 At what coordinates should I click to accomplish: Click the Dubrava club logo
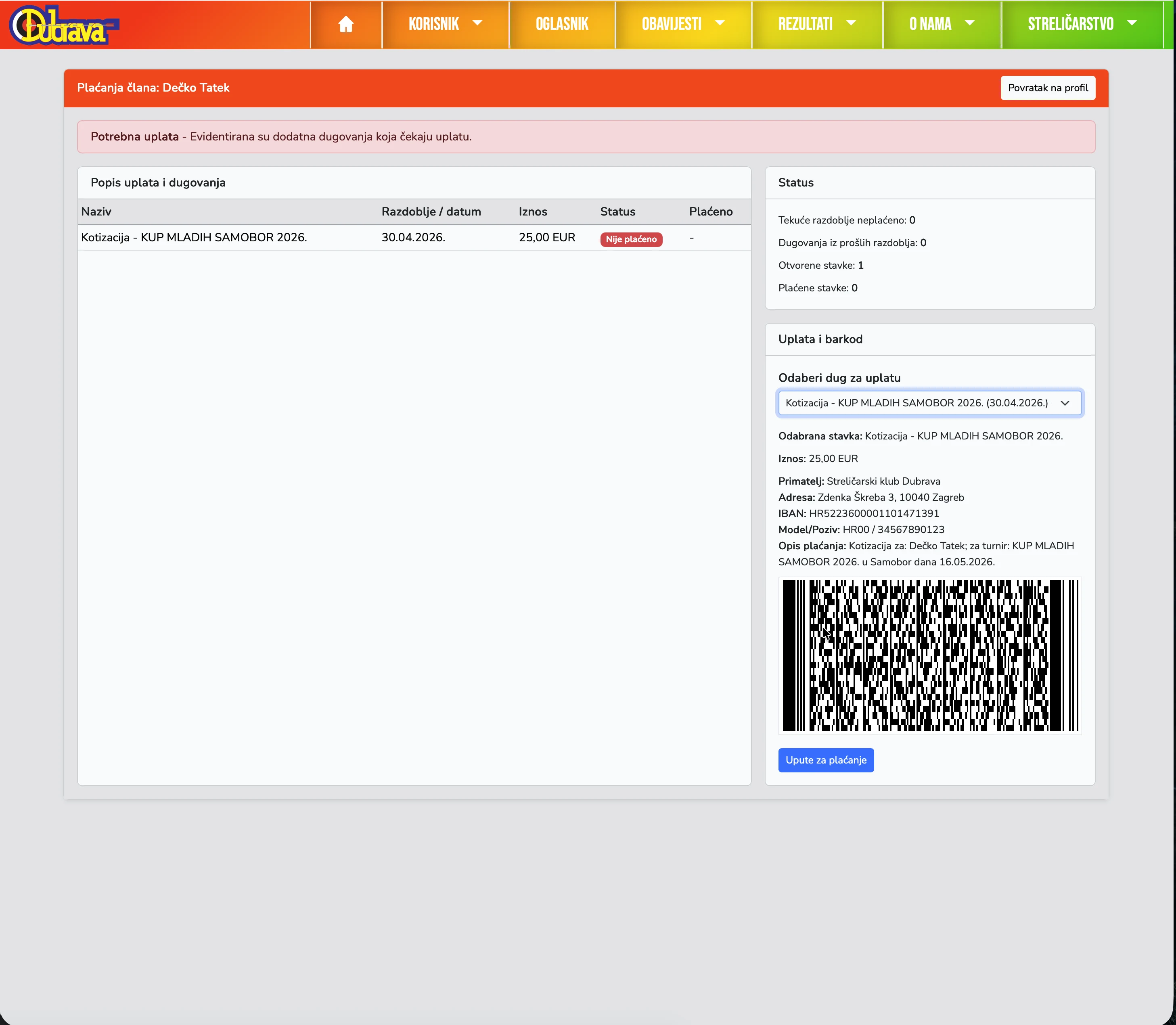coord(63,25)
